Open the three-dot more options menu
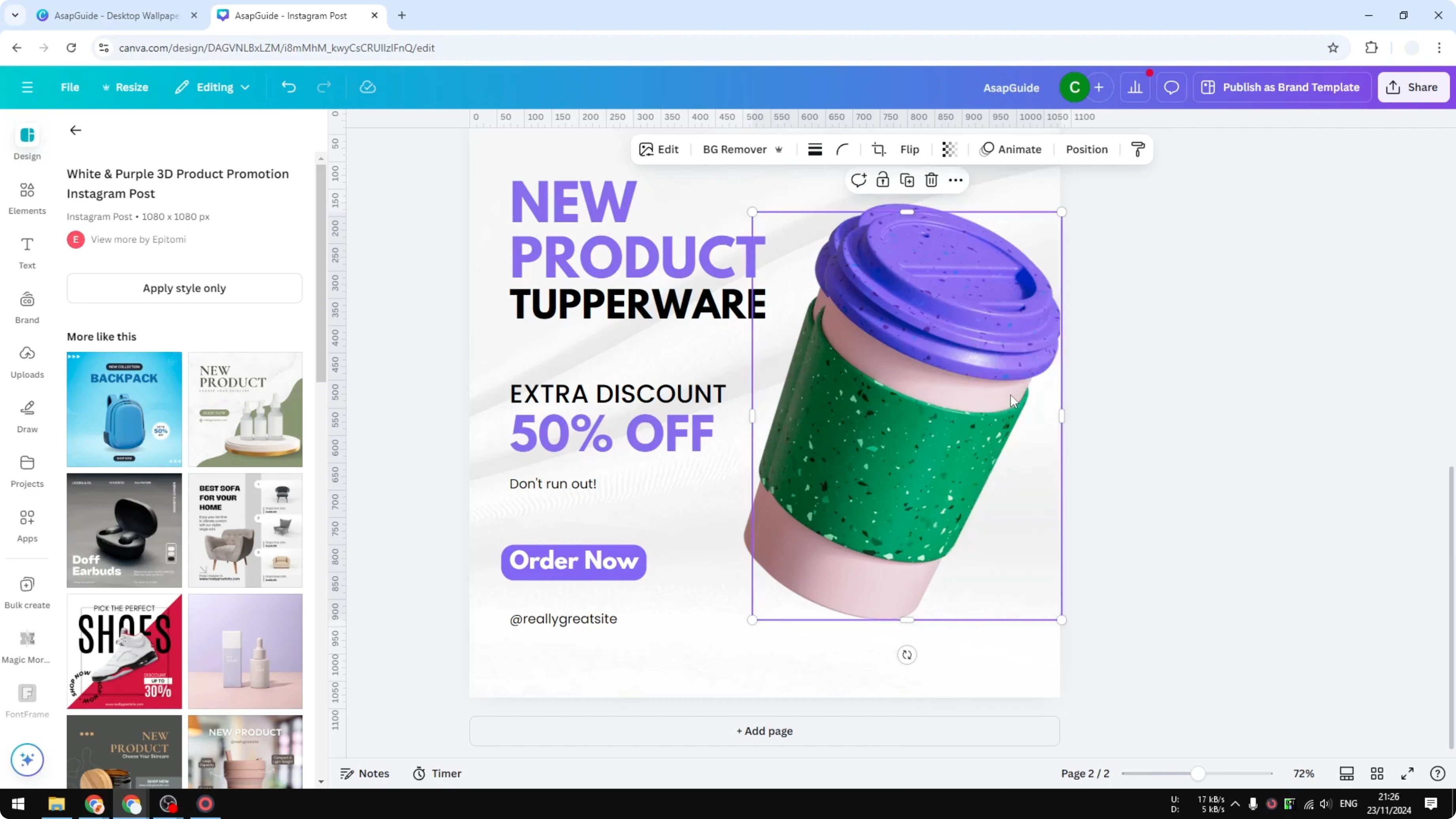 [x=955, y=180]
